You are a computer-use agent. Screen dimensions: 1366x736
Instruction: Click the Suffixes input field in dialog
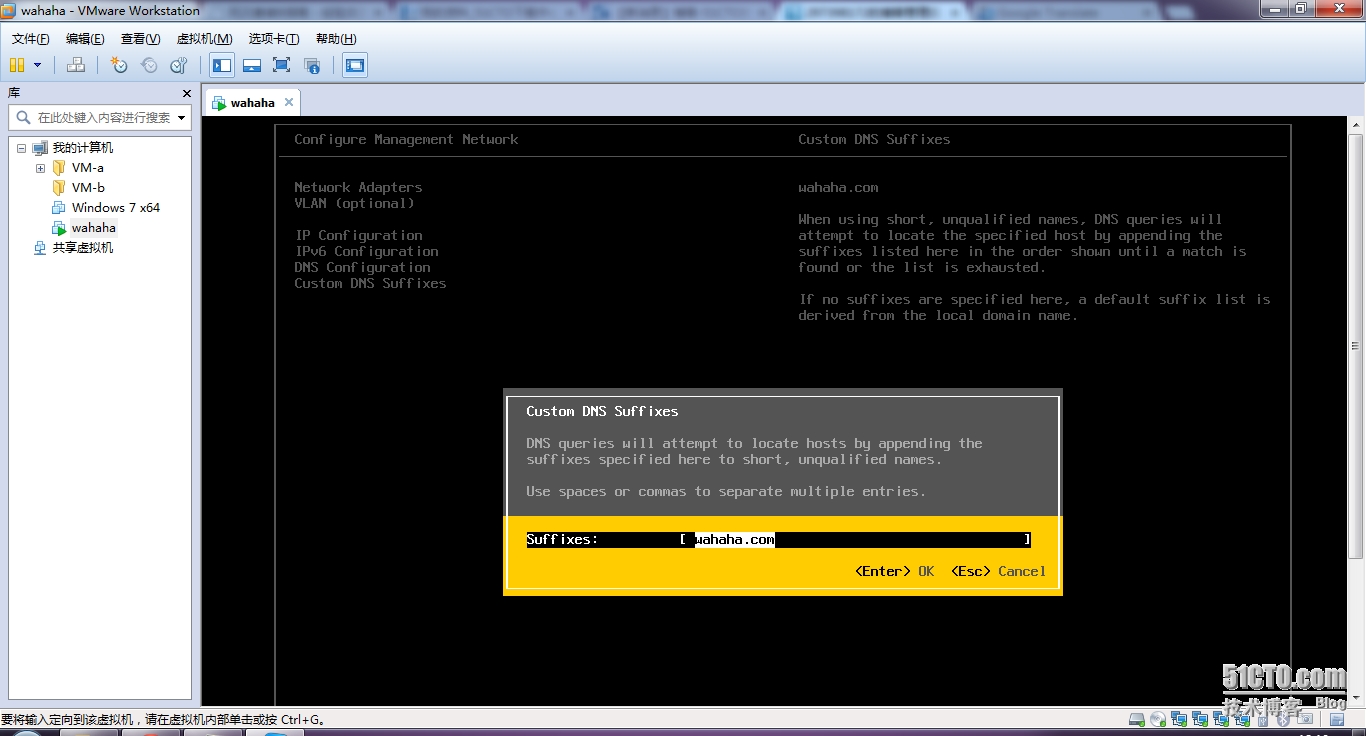[855, 539]
